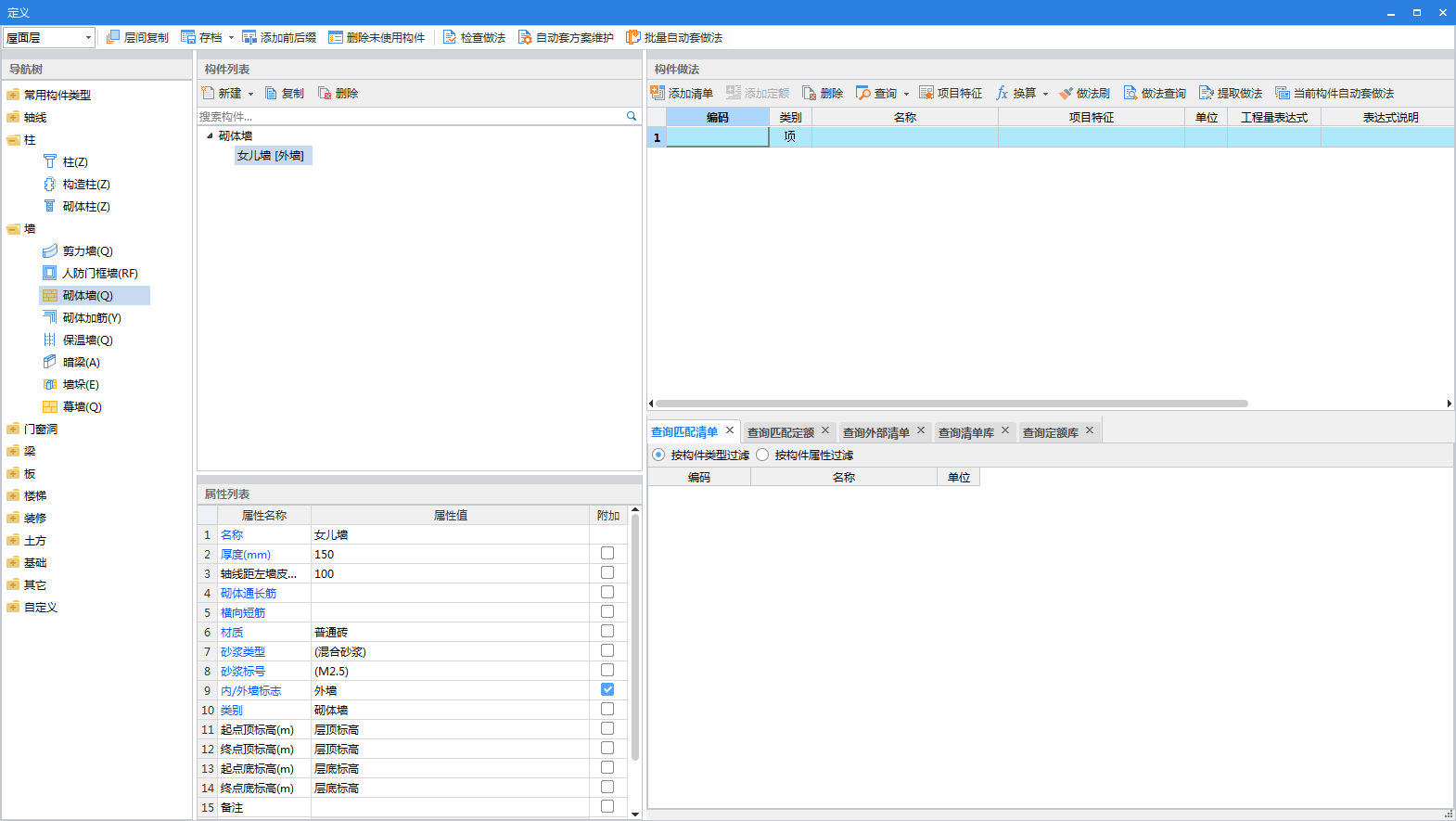Toggle 轴线距左墙皮 附加 checkbox
The width and height of the screenshot is (1456, 821).
click(607, 572)
